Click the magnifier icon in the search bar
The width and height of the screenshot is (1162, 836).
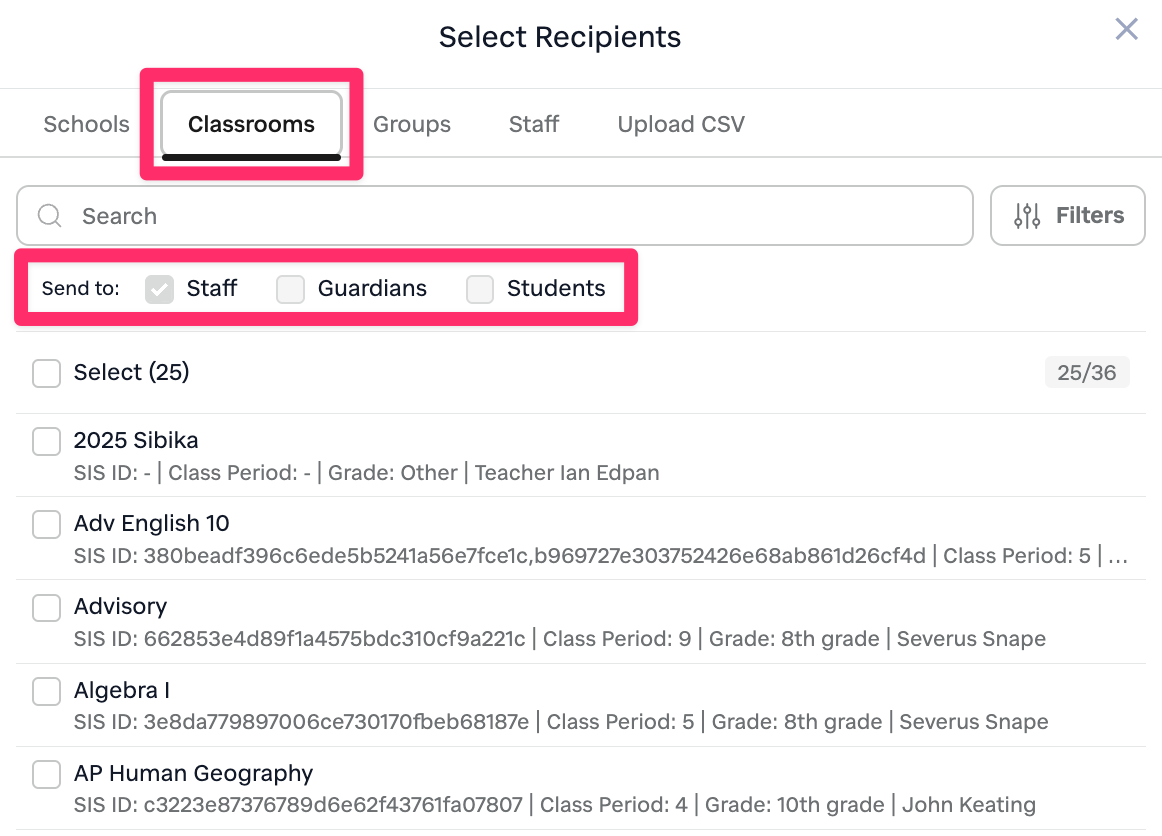click(49, 216)
